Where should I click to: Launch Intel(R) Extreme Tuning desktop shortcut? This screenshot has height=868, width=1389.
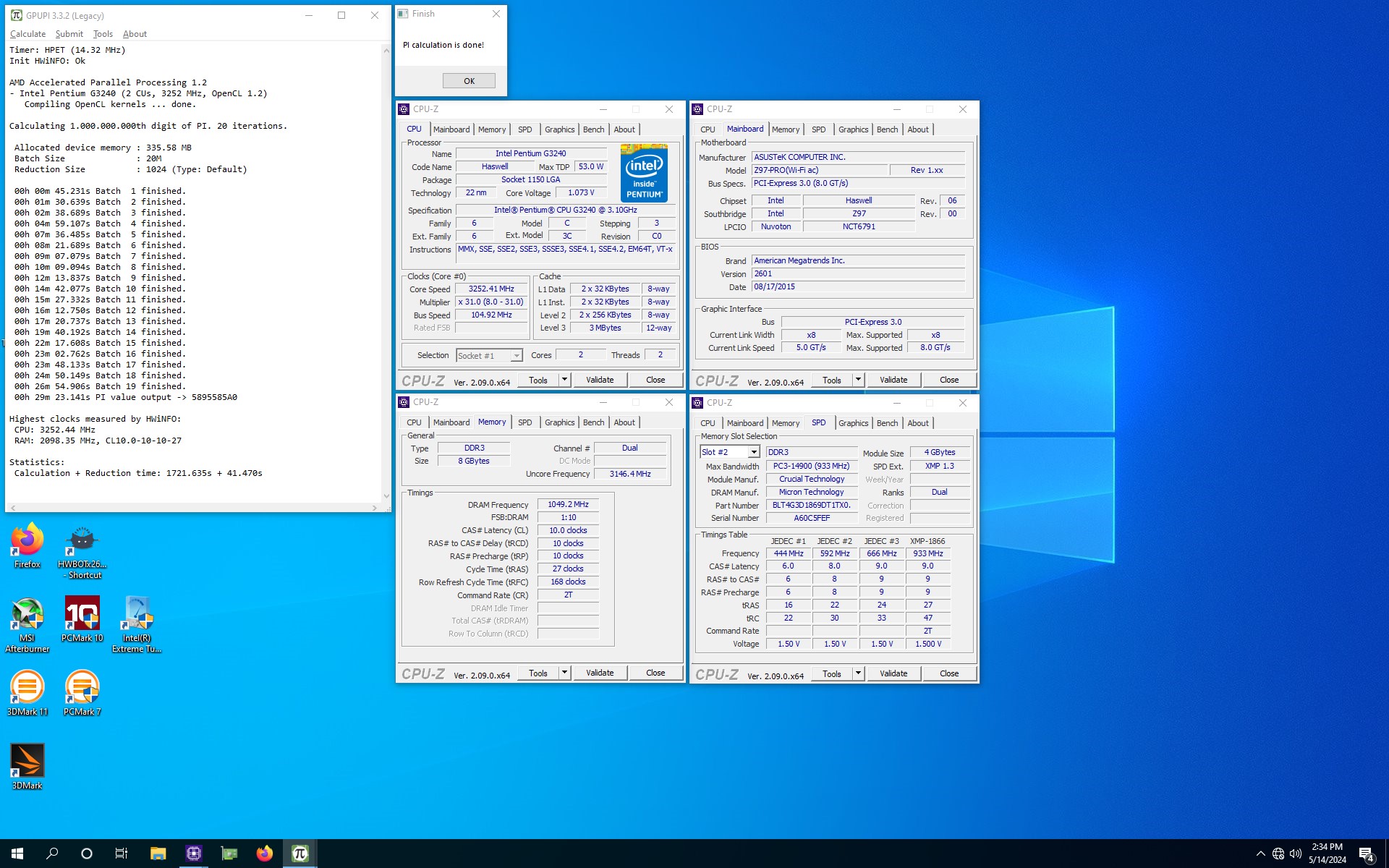(x=137, y=625)
